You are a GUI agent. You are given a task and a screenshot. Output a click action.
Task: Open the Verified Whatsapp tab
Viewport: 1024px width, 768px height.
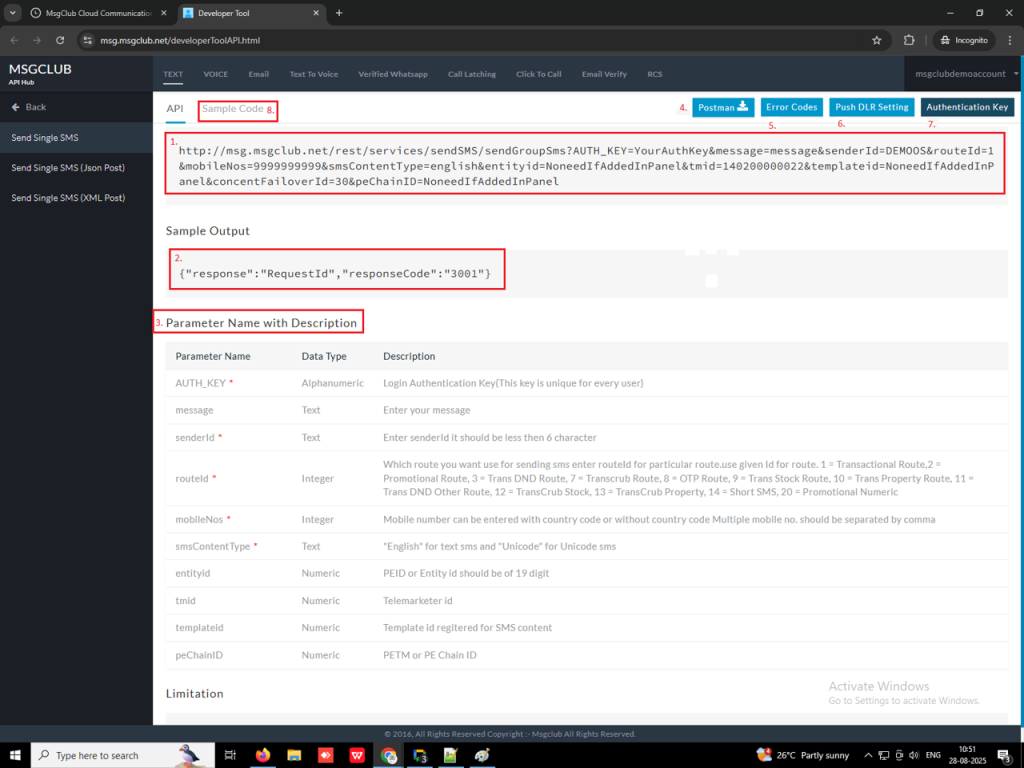click(x=393, y=74)
